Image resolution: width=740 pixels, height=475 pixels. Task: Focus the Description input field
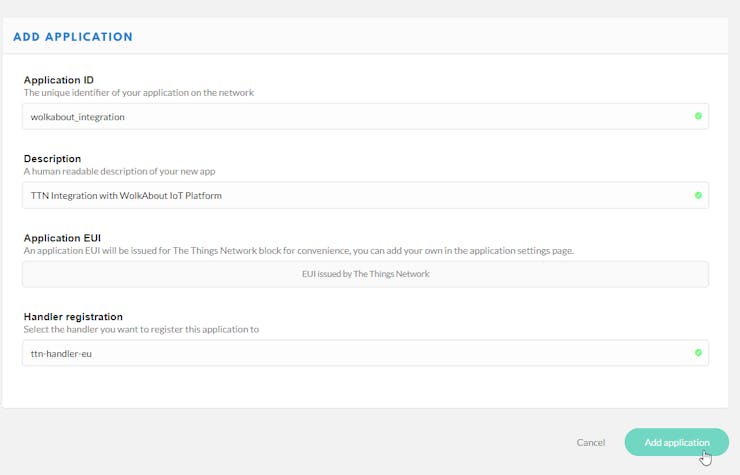365,195
